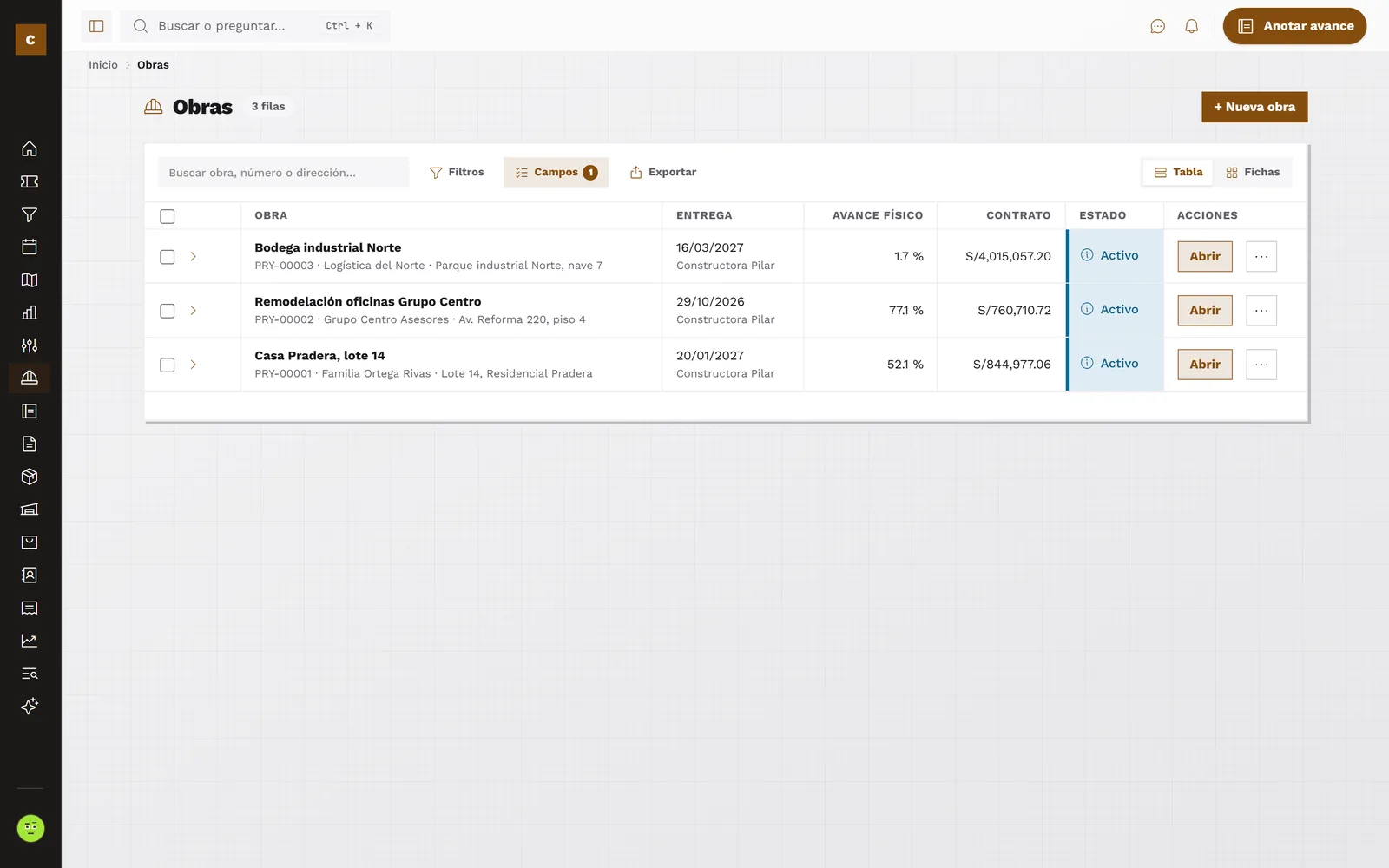Select the Remodelación oficinas Grupo Centro checkbox

click(168, 311)
